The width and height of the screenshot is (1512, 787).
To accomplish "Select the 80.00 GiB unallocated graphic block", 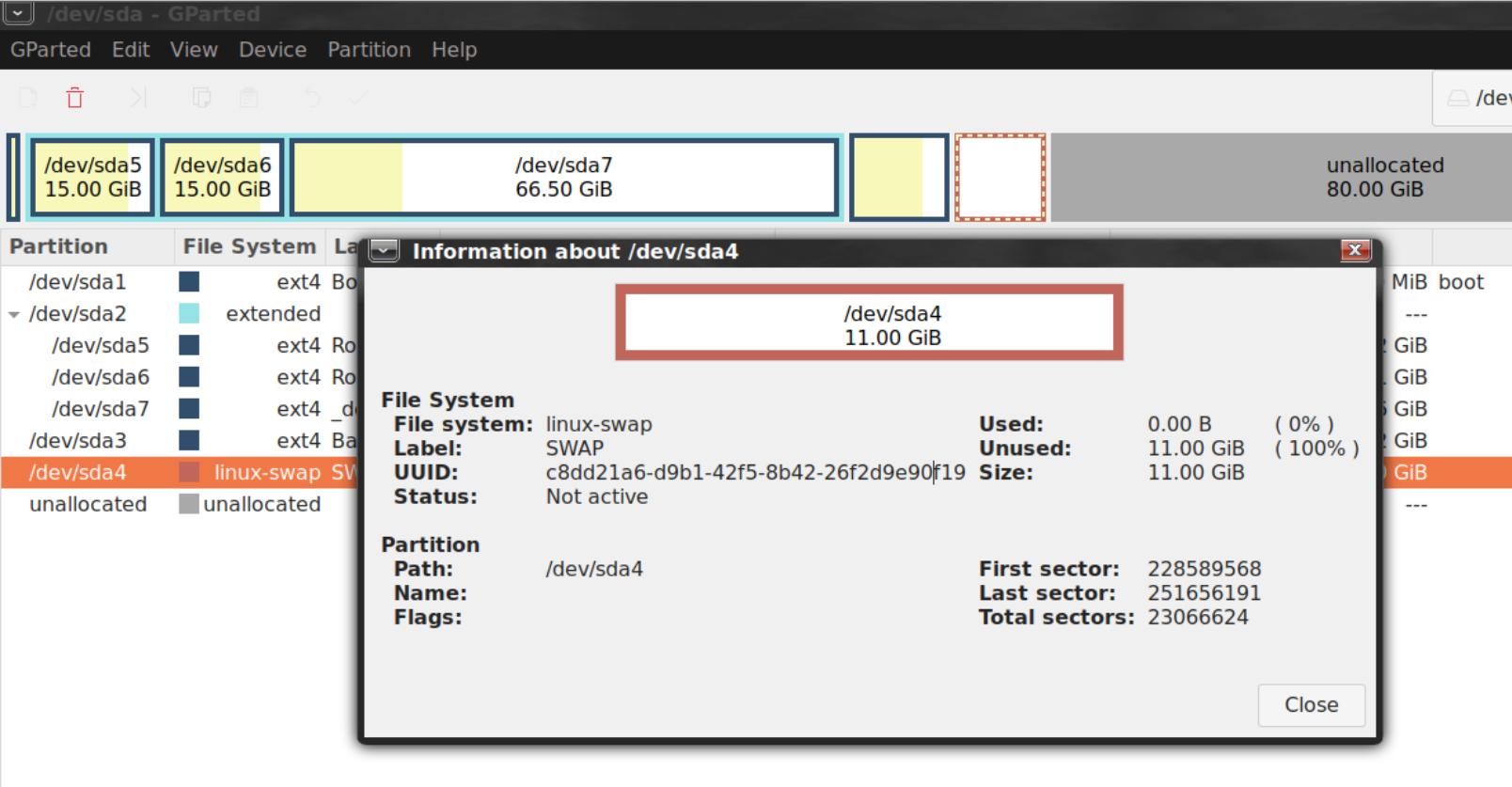I will (1373, 177).
